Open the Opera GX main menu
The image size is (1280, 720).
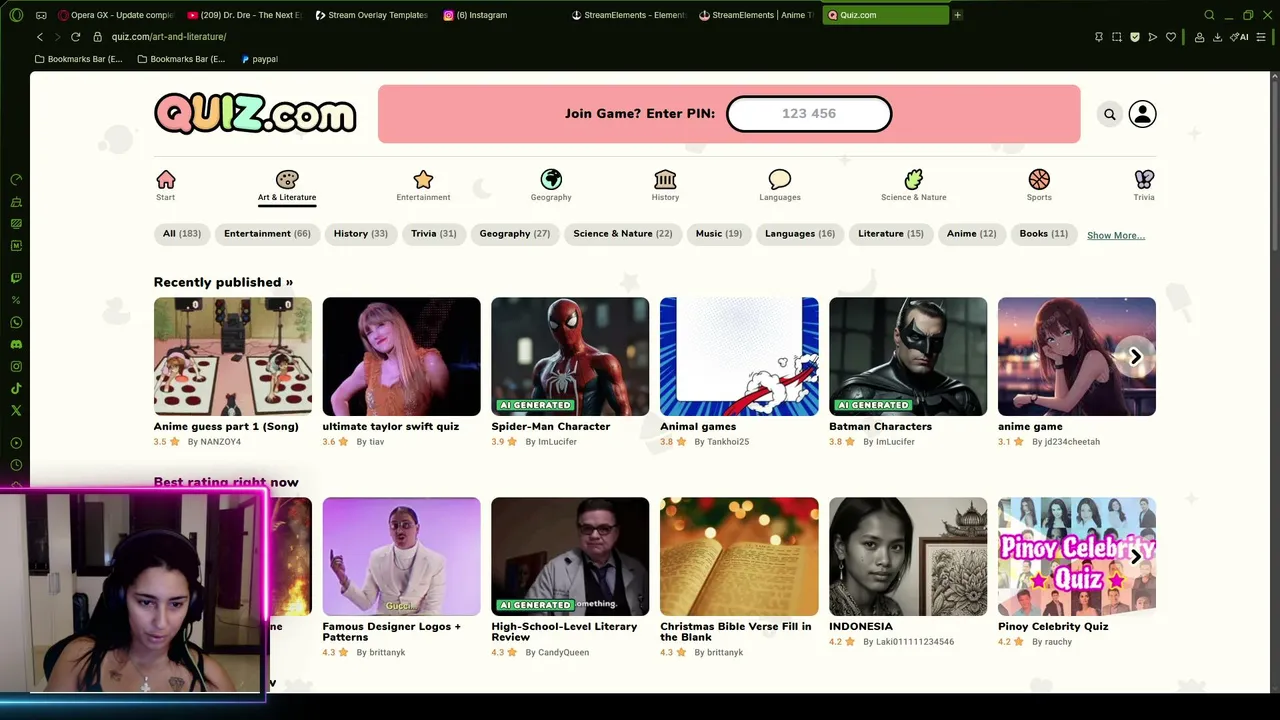pyautogui.click(x=16, y=15)
